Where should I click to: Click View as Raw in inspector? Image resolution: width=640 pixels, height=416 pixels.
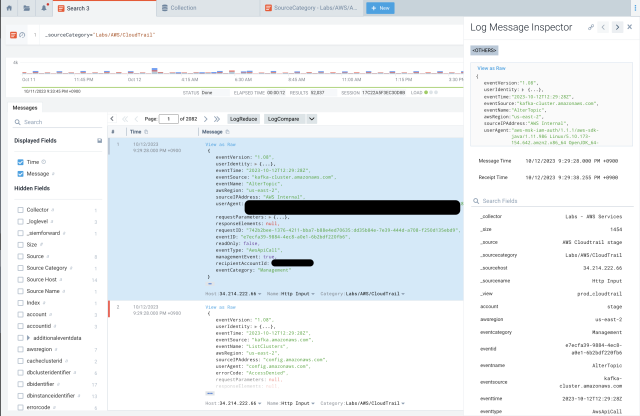(491, 68)
